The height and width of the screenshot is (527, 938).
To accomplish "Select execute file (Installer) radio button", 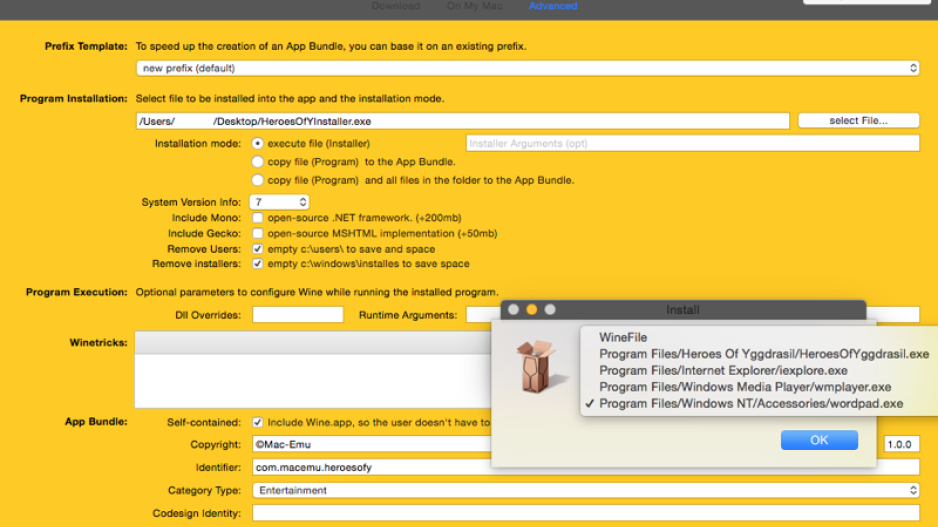I will (258, 144).
